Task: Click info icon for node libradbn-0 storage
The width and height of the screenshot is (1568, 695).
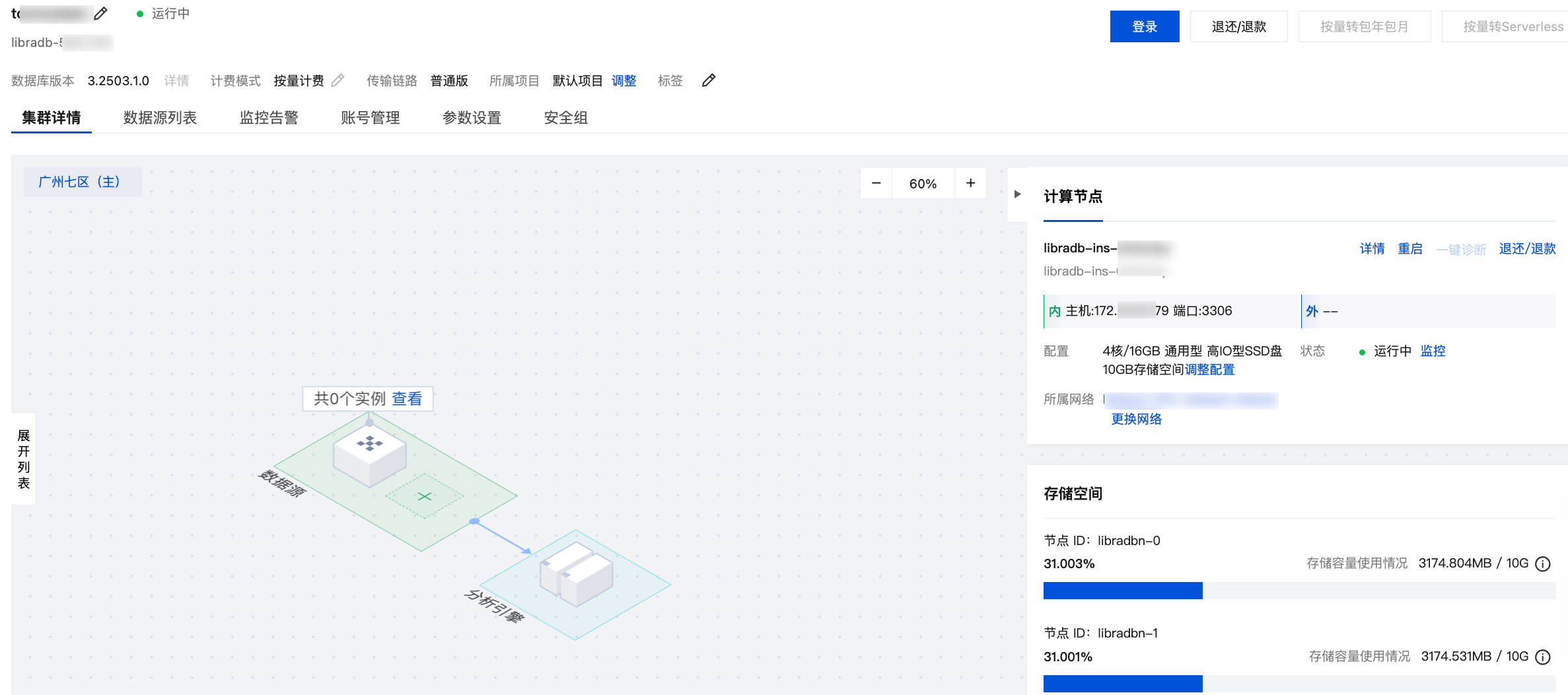Action: click(x=1543, y=564)
